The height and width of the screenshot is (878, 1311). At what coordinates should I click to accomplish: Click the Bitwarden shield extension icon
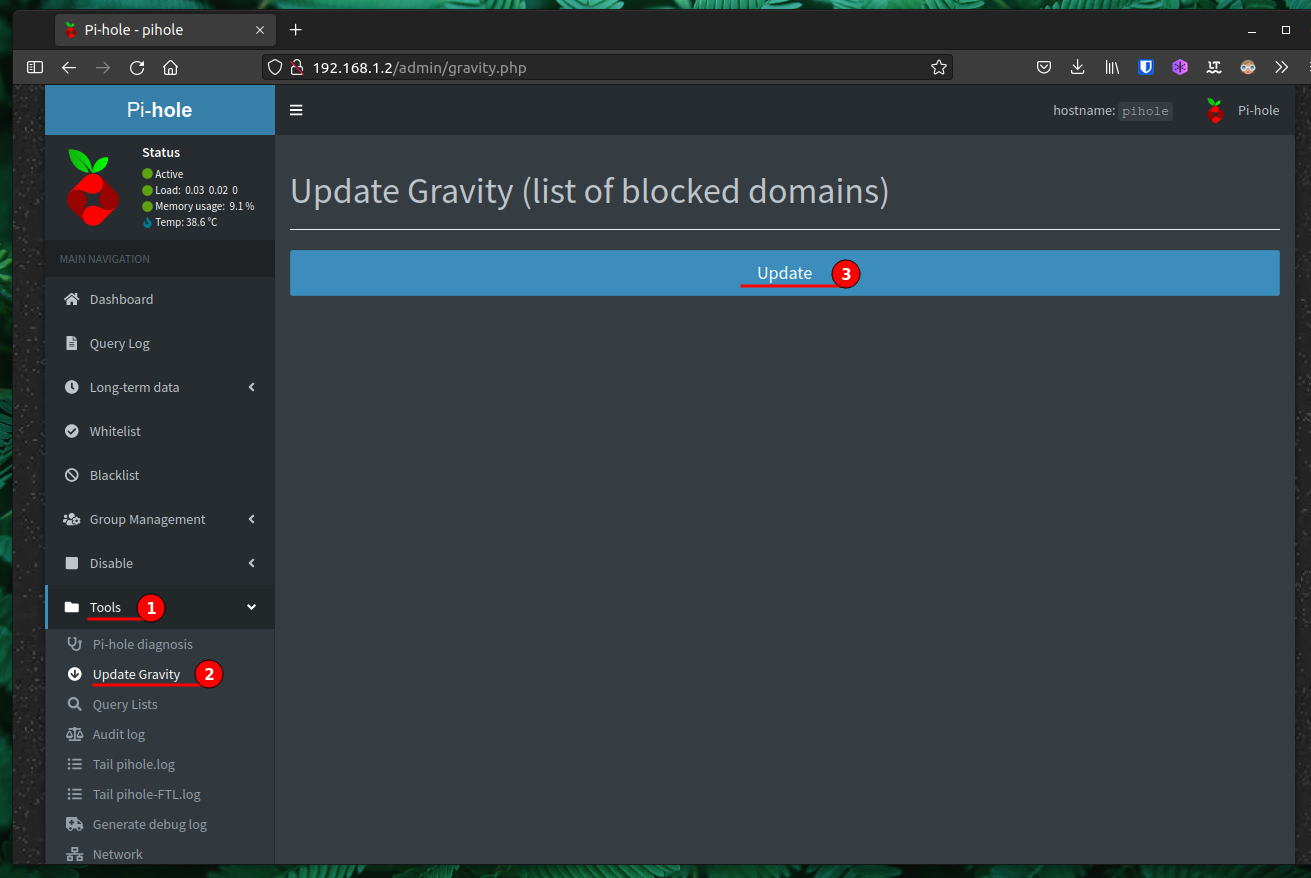click(1146, 67)
